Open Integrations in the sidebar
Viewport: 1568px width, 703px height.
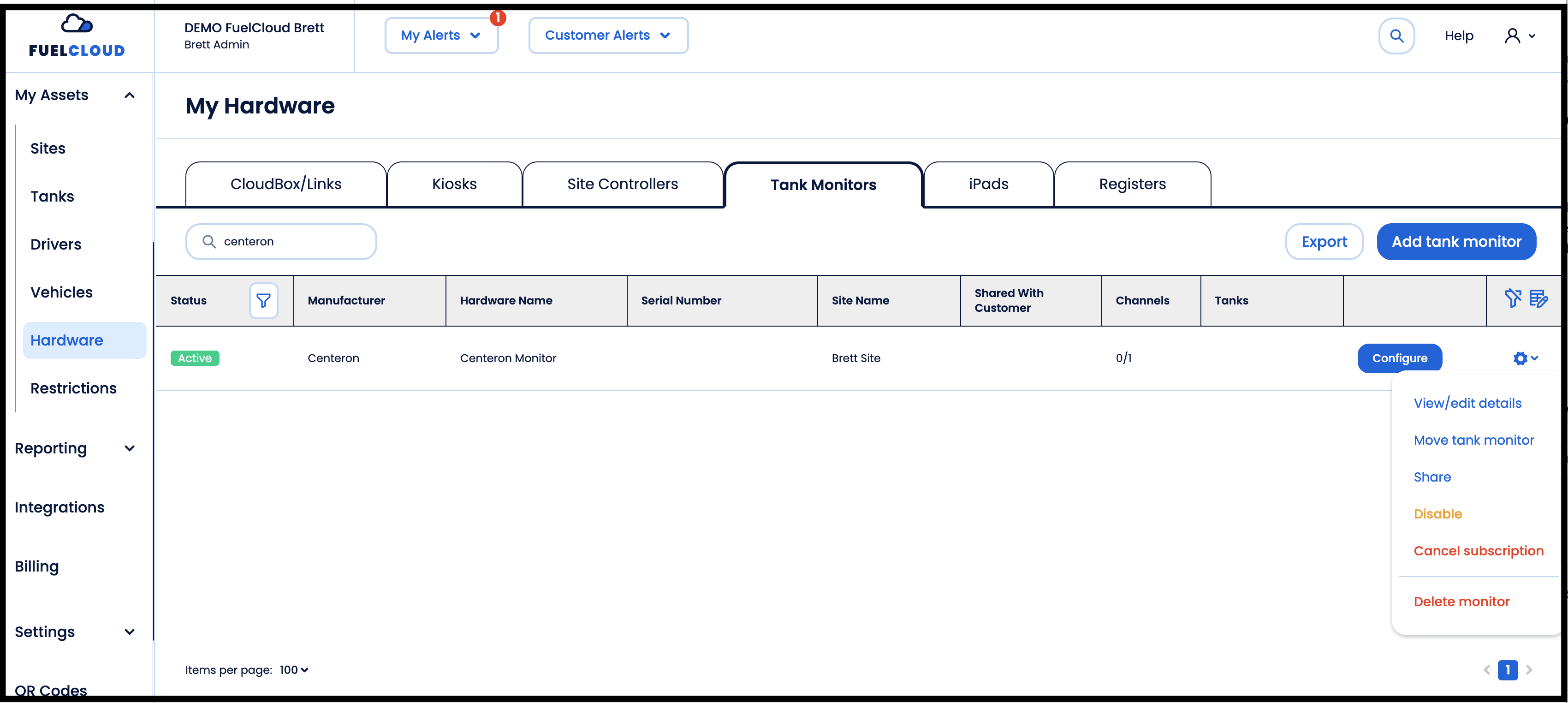[59, 507]
